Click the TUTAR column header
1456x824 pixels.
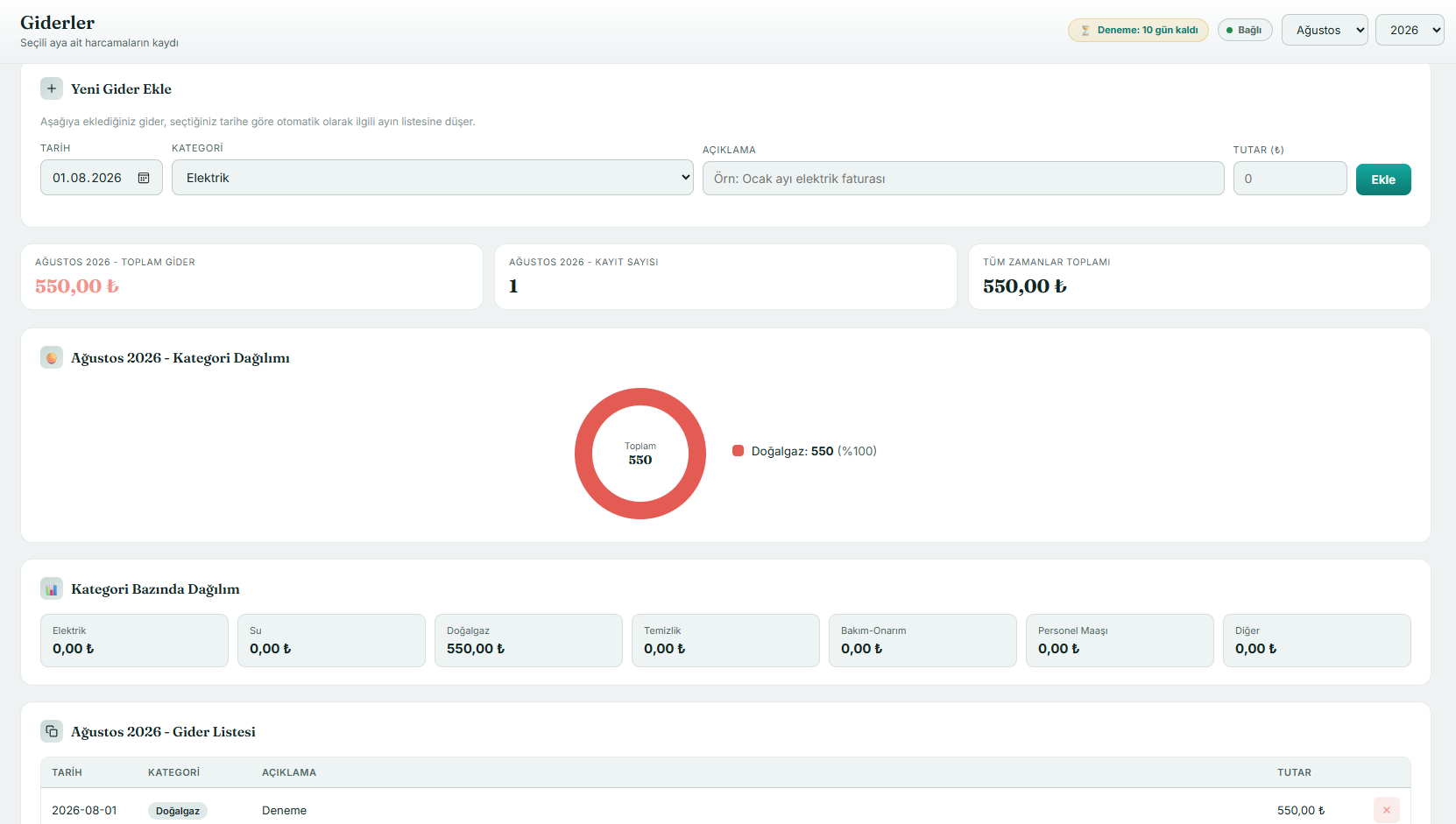tap(1294, 772)
